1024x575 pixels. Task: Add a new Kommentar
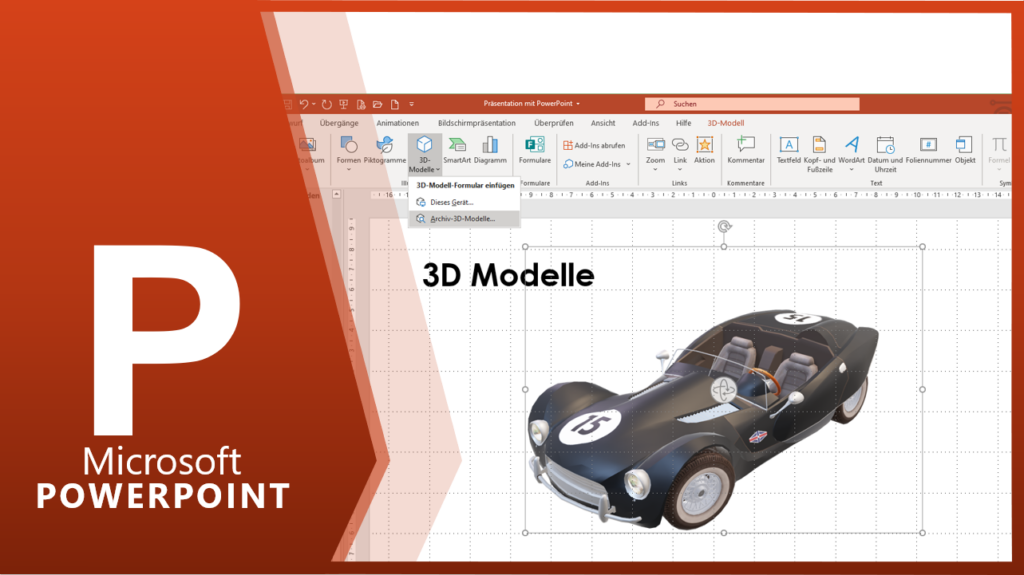coord(746,150)
